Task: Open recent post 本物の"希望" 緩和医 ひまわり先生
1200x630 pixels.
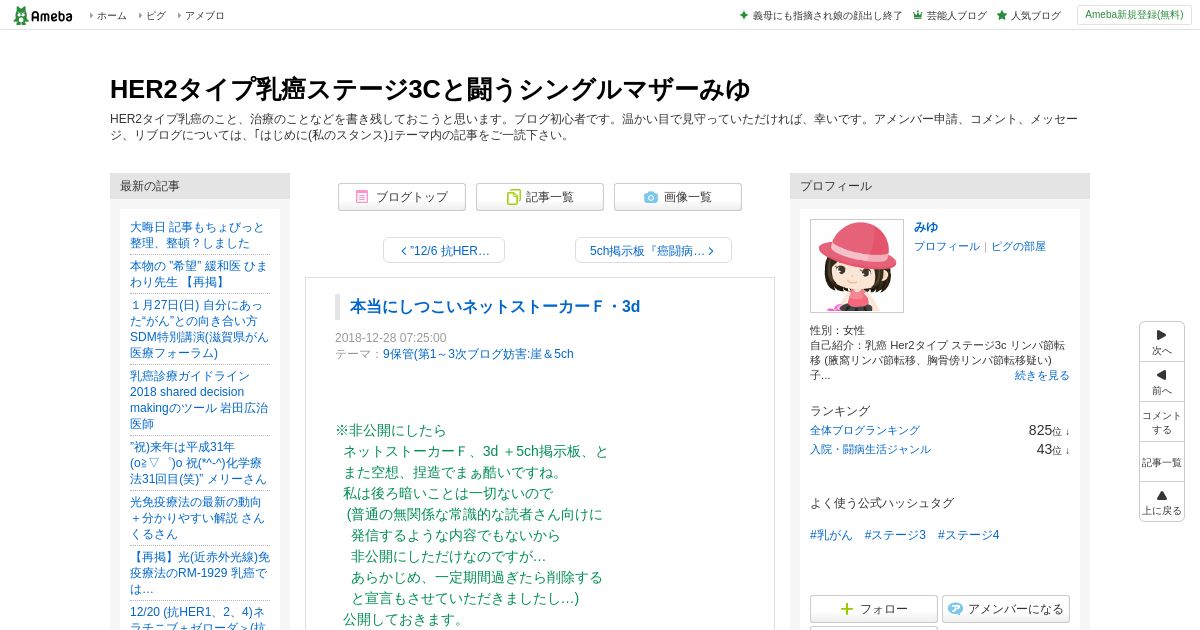Action: (199, 274)
